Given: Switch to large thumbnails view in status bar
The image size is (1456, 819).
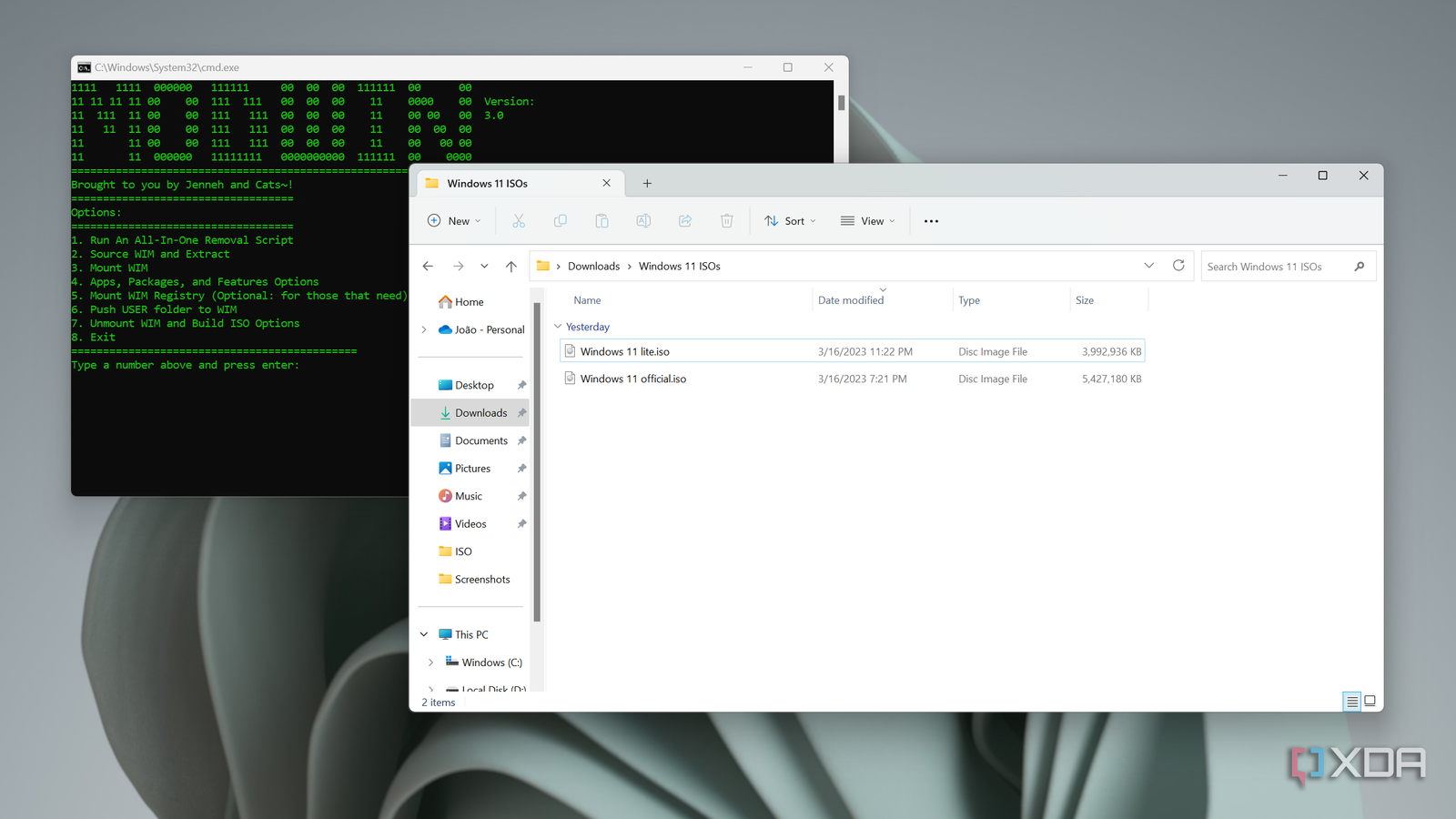Looking at the screenshot, I should click(x=1369, y=702).
